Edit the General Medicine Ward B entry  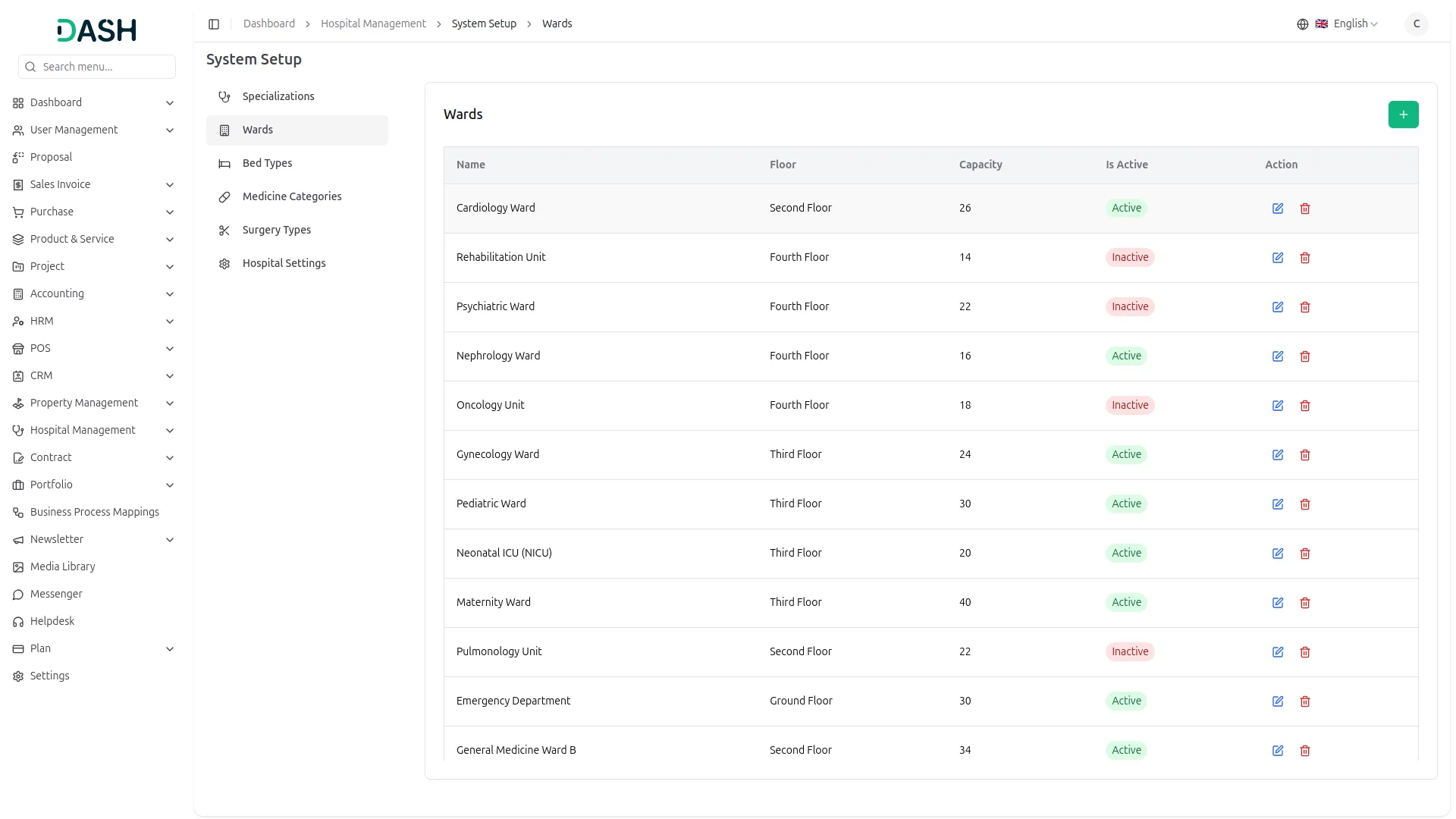point(1278,751)
